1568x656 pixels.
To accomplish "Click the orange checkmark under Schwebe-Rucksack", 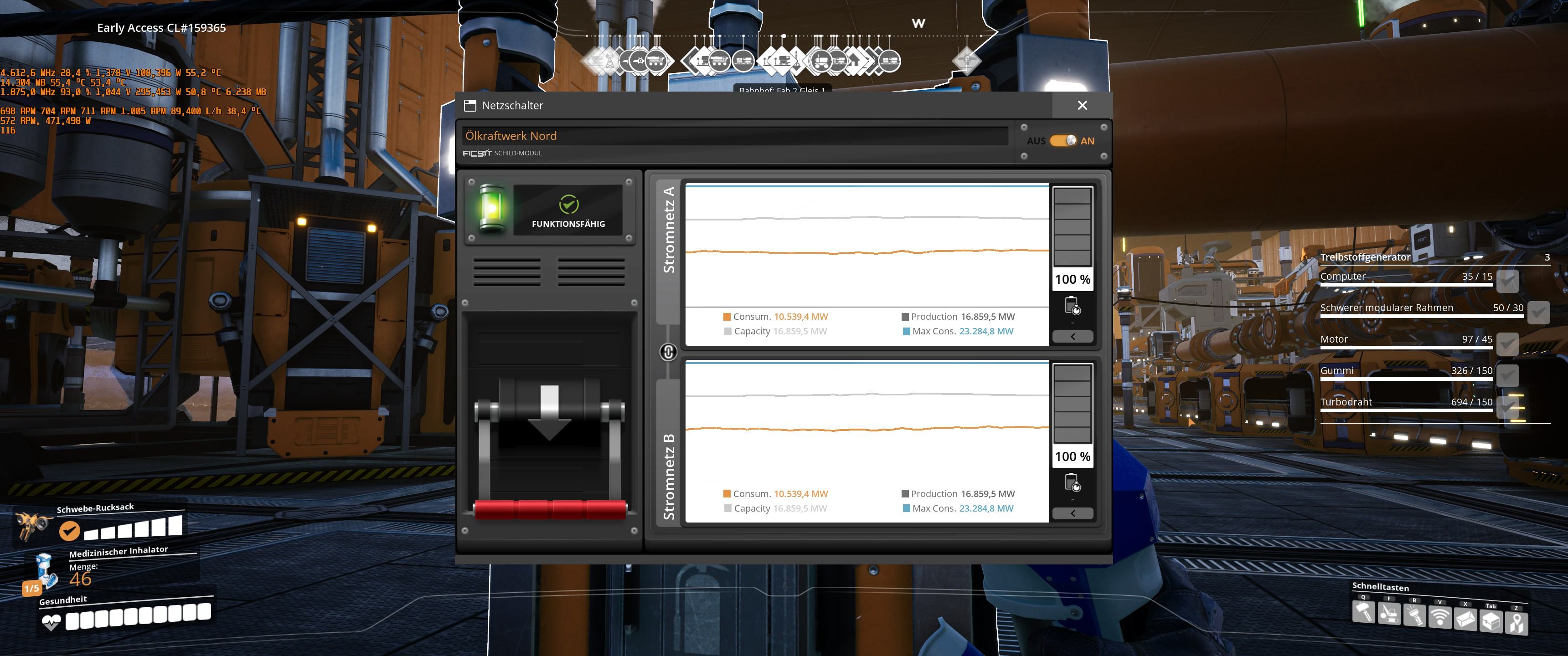I will 69,531.
